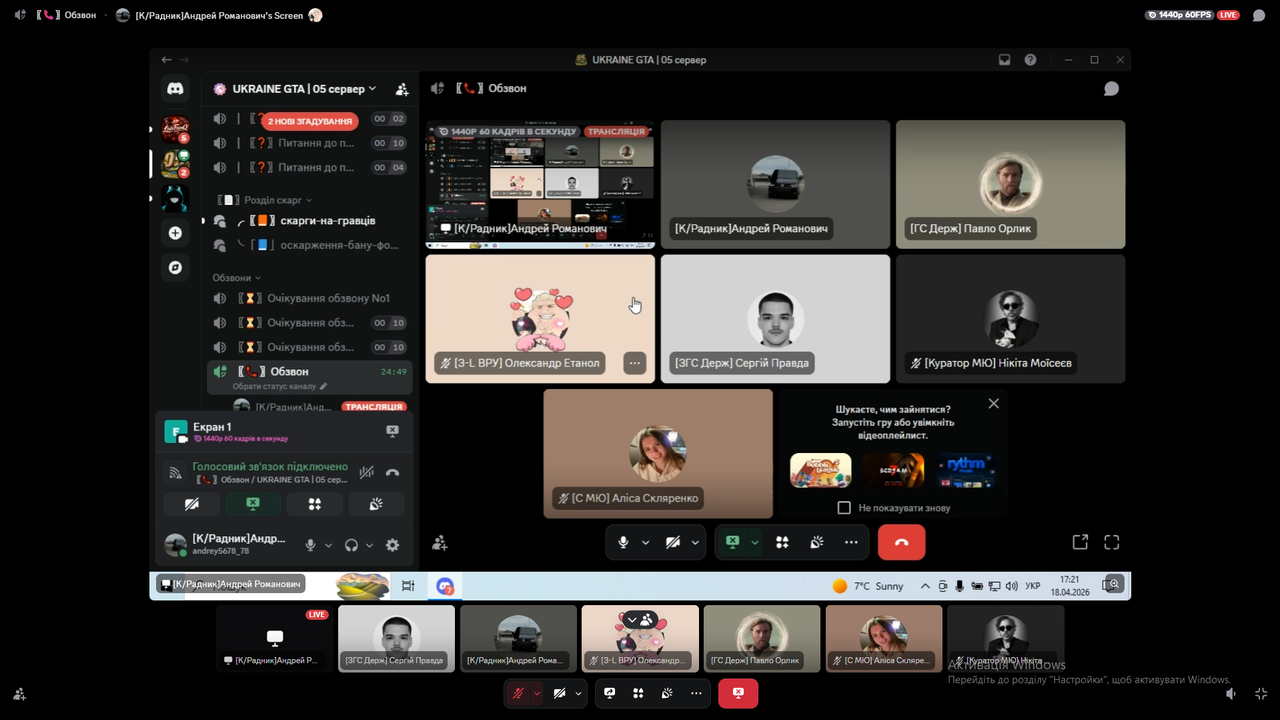Open mic options arrow in outer bottom bar
The height and width of the screenshot is (720, 1280).
point(537,693)
